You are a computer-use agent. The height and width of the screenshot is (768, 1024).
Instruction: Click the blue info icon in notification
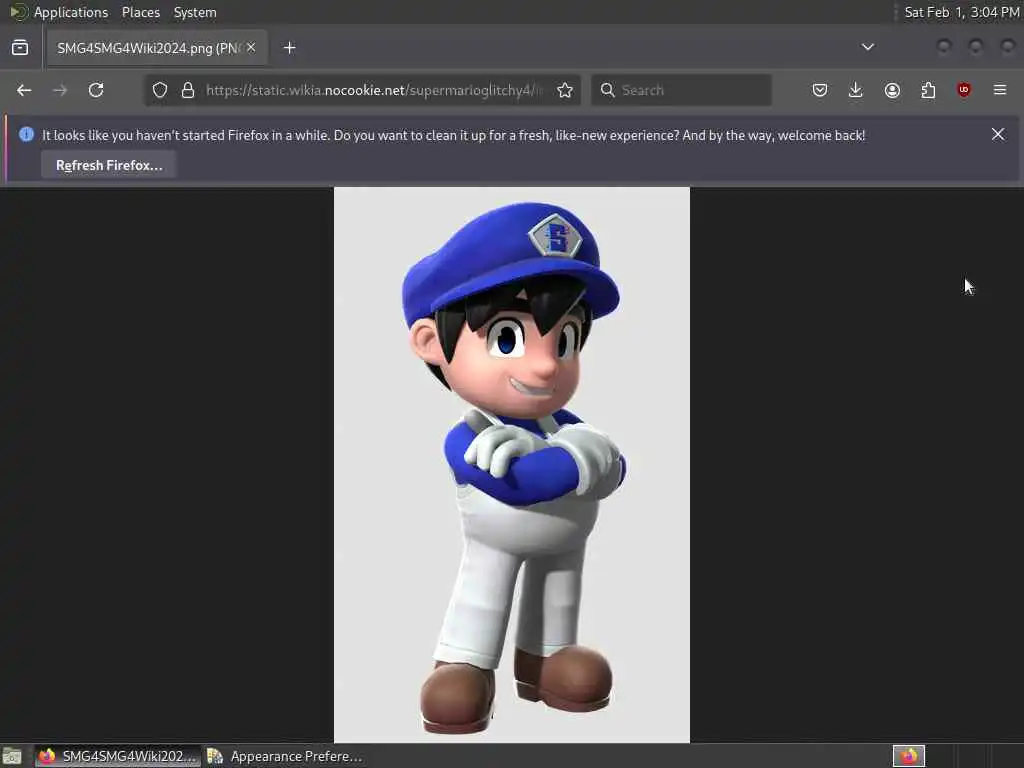[x=26, y=135]
